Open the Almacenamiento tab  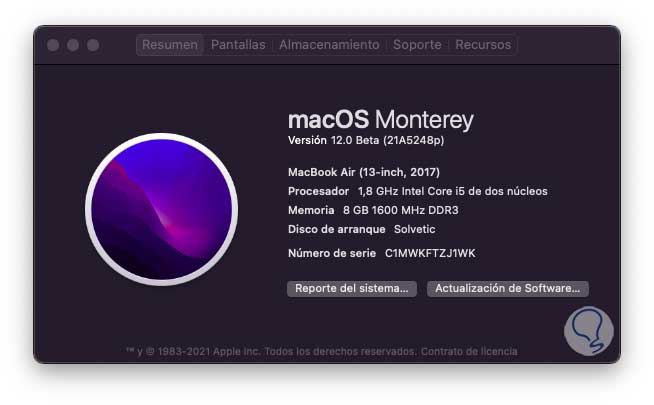(x=329, y=45)
